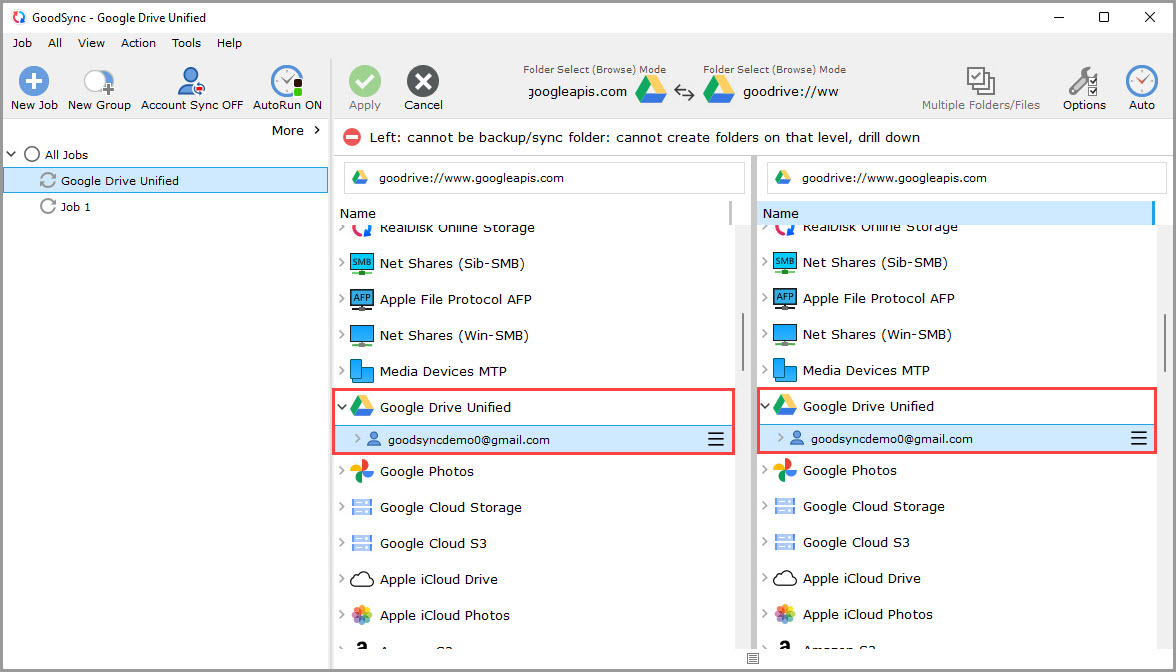The height and width of the screenshot is (672, 1176).
Task: Open the Help menu
Action: (230, 43)
